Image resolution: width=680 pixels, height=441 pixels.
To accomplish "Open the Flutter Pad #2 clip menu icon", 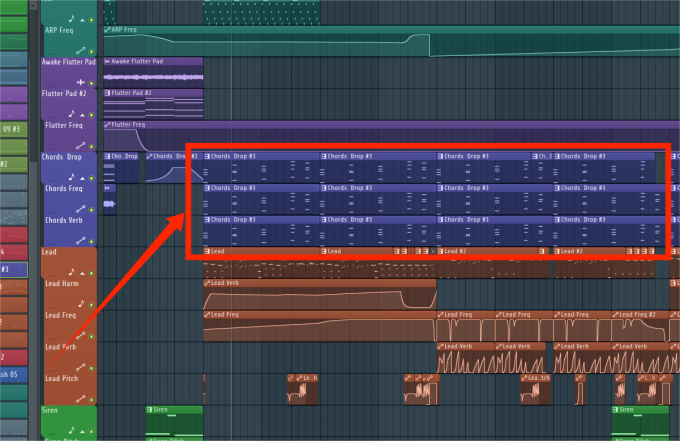I will pyautogui.click(x=107, y=93).
